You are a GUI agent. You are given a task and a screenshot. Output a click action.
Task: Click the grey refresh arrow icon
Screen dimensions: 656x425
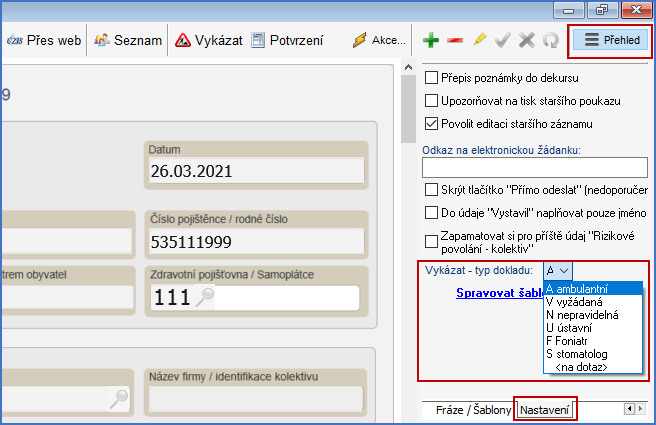550,40
